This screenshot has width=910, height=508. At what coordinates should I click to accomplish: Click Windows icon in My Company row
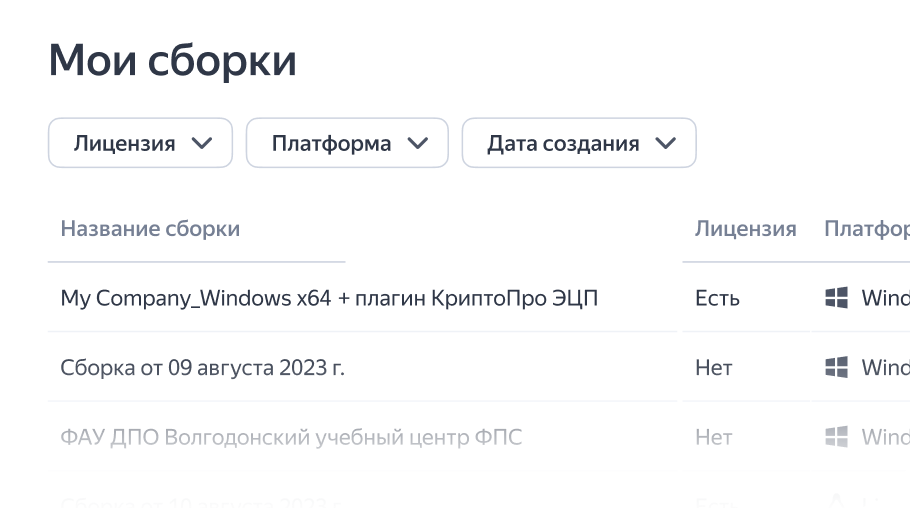point(836,298)
